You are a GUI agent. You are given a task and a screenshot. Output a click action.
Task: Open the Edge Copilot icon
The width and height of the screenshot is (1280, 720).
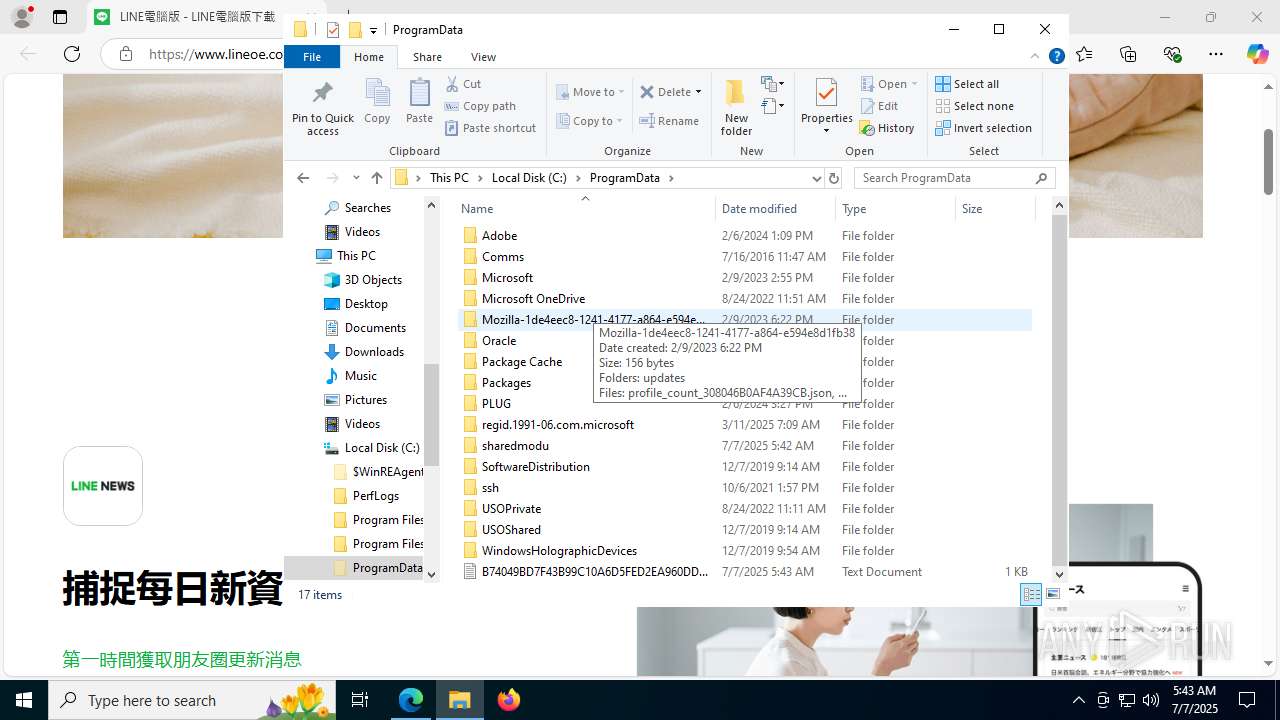(x=1258, y=54)
